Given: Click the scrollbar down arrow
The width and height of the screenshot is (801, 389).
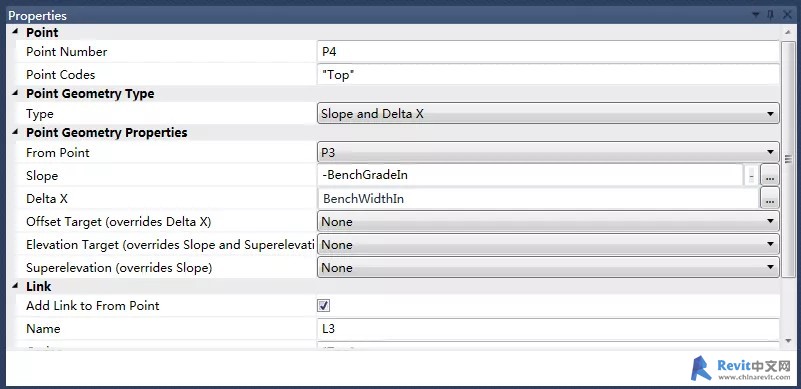Looking at the screenshot, I should 788,340.
